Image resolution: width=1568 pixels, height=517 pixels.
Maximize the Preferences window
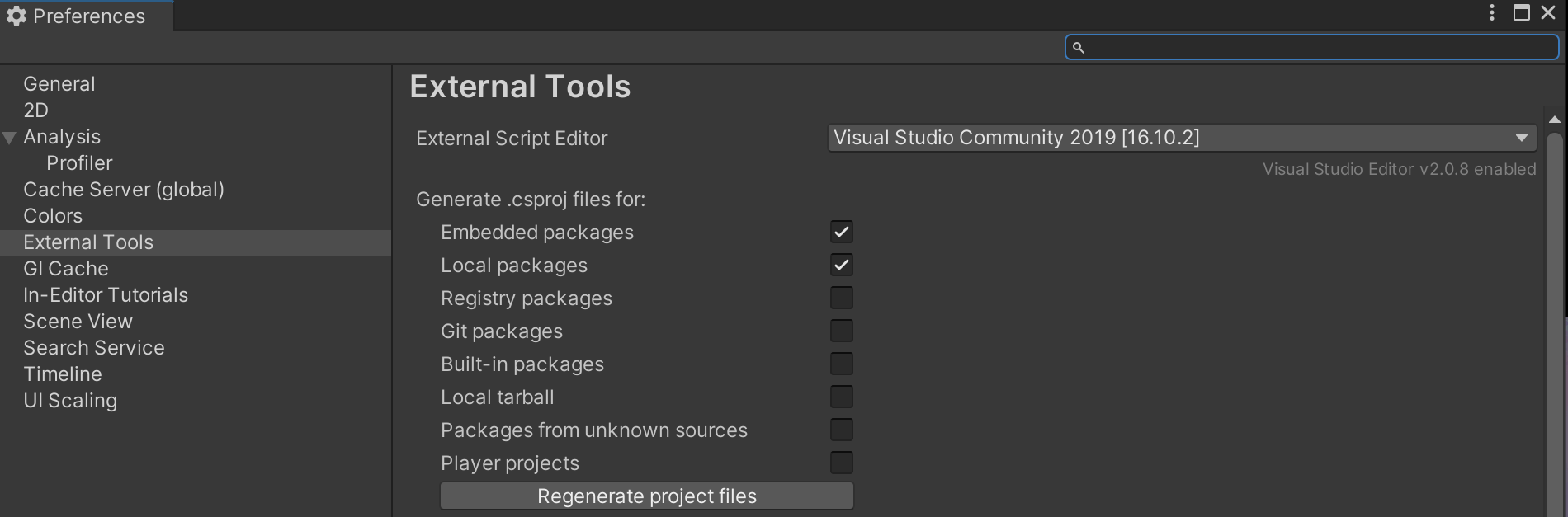(1522, 13)
